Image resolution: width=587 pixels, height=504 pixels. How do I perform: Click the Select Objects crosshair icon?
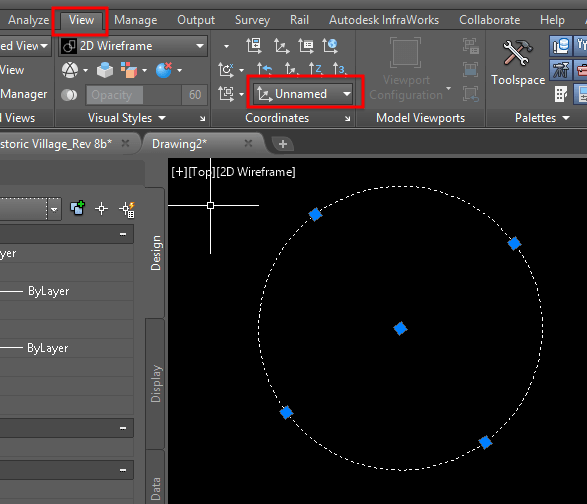pos(101,209)
